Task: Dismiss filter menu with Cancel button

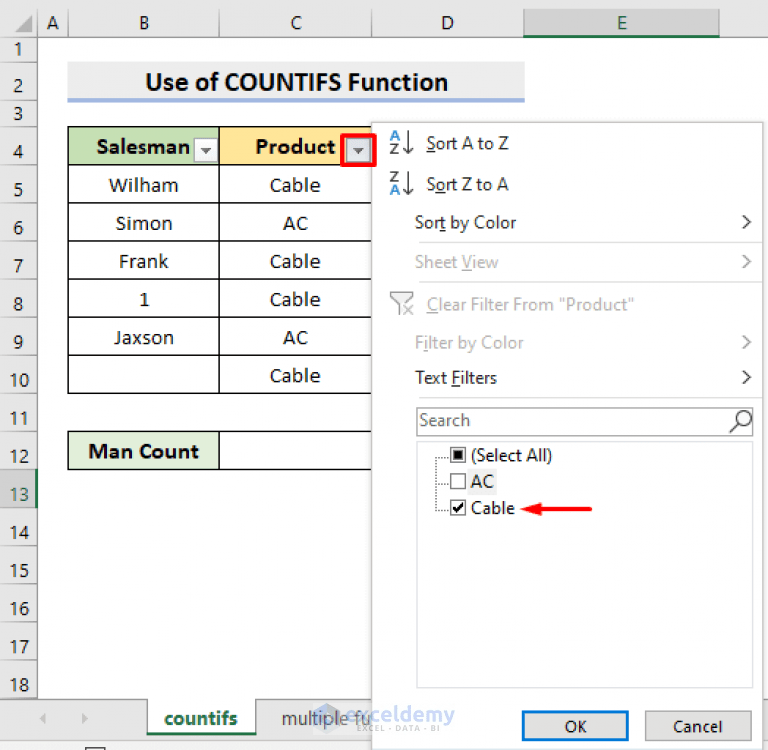Action: (697, 726)
